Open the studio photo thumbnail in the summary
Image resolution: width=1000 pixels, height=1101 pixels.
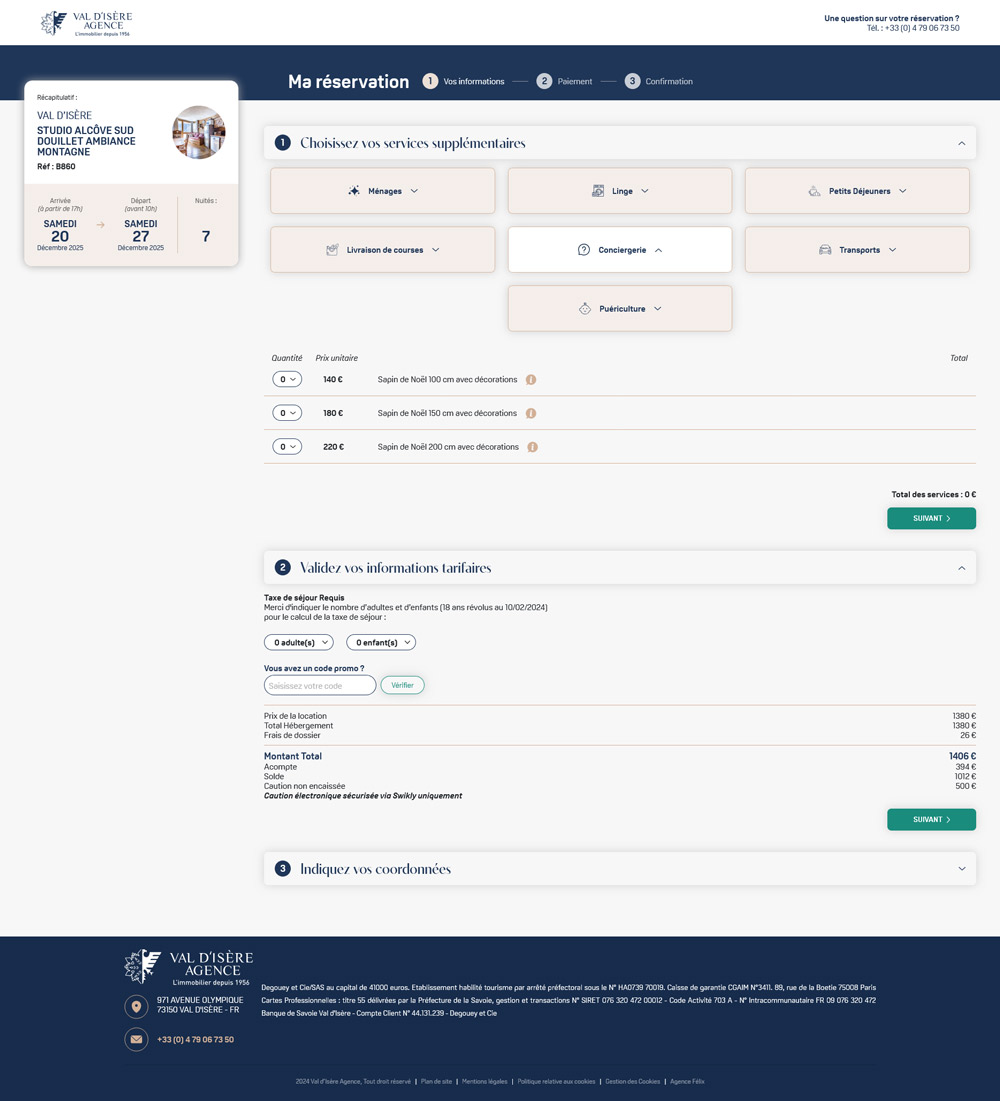click(x=198, y=132)
